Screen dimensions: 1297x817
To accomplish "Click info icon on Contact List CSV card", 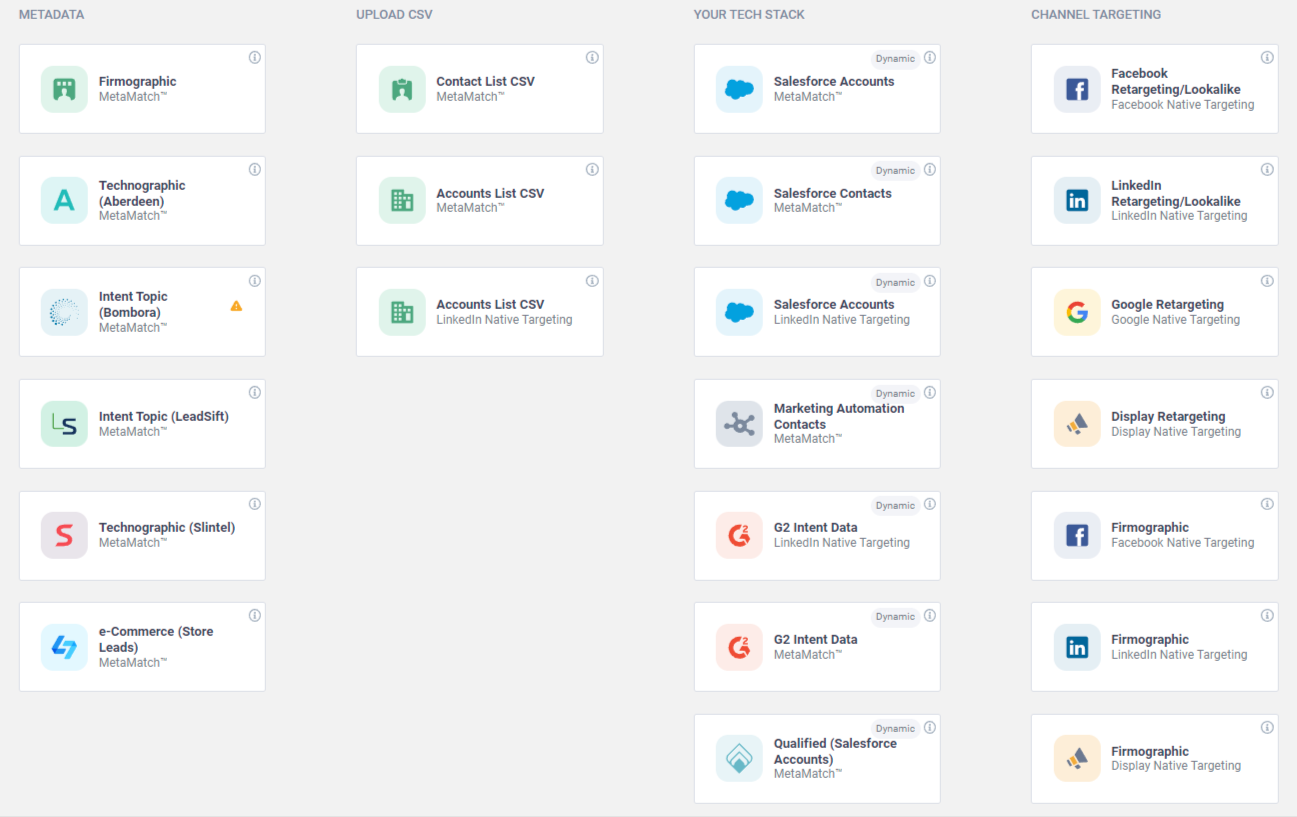I will [x=592, y=58].
